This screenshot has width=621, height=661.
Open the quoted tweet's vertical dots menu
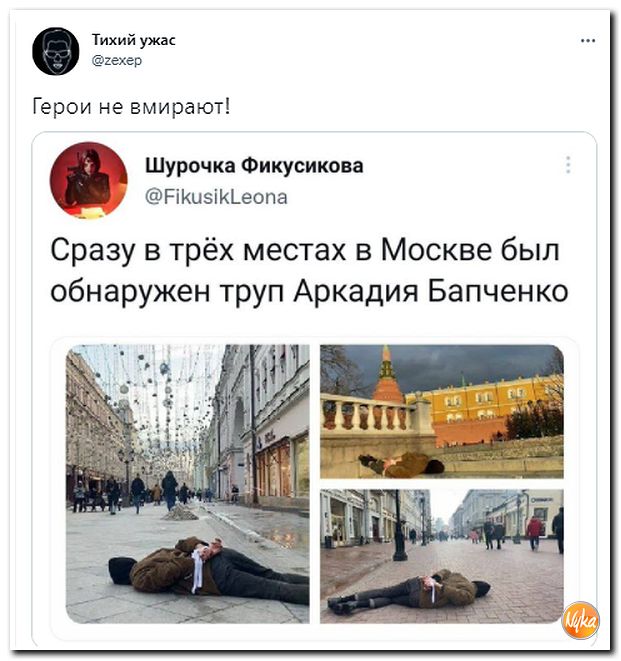tap(568, 165)
